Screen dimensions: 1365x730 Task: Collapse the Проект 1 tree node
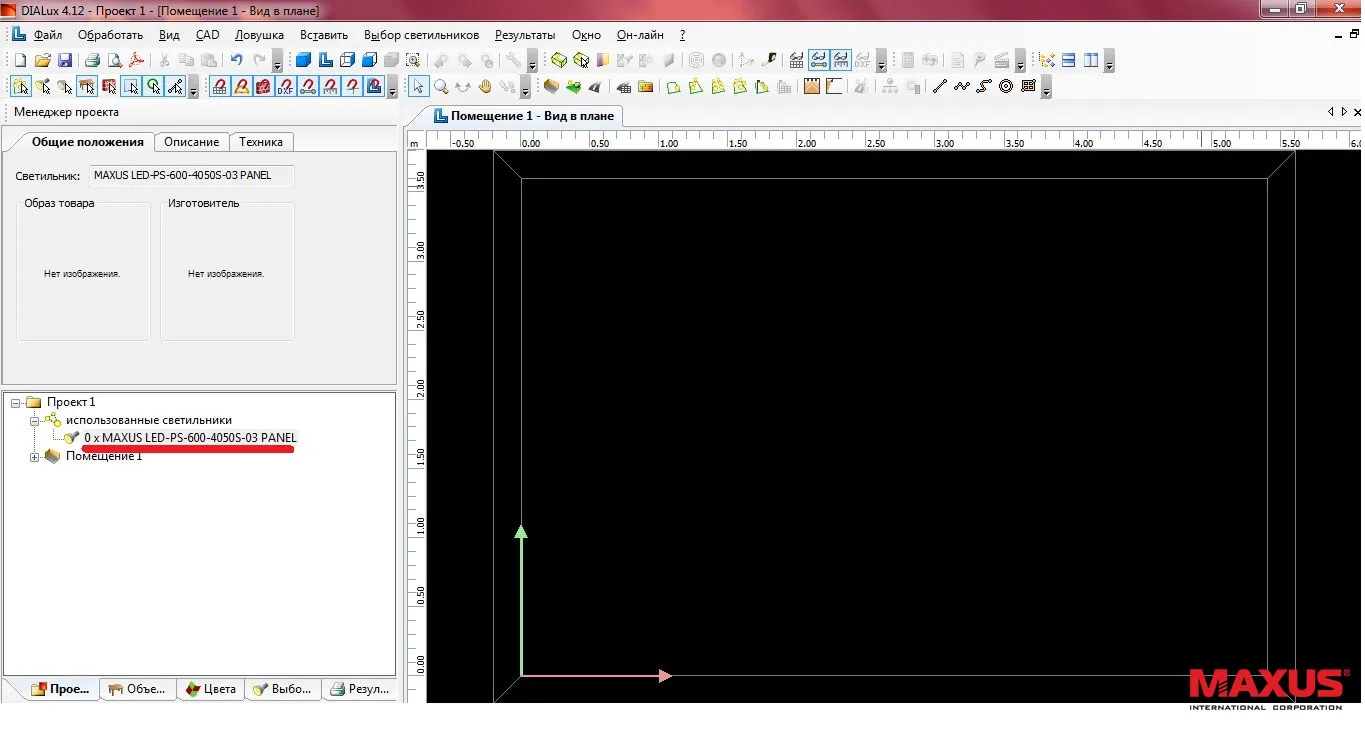pos(15,402)
